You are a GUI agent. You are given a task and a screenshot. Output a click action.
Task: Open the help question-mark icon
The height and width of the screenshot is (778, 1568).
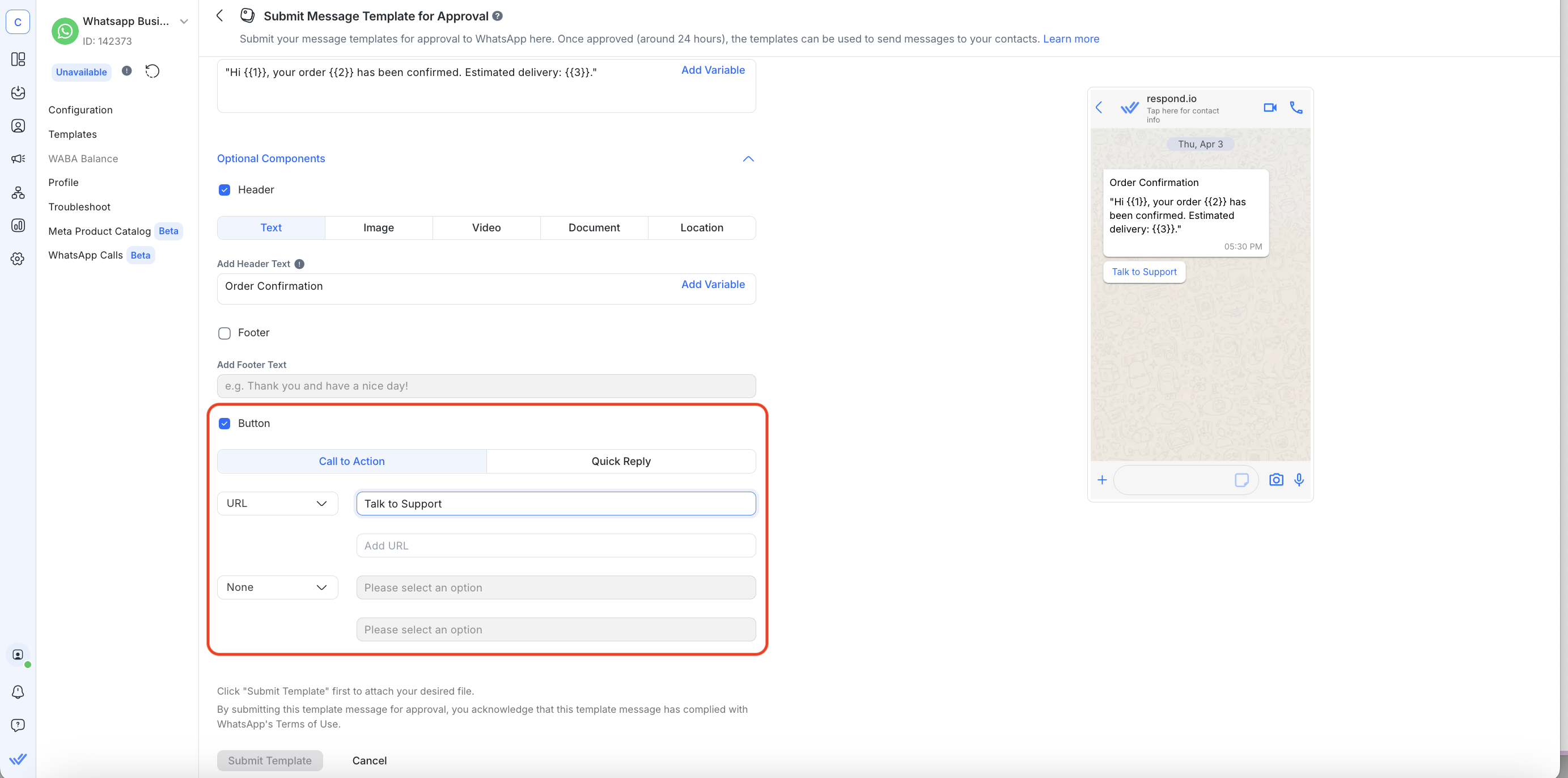tap(18, 725)
